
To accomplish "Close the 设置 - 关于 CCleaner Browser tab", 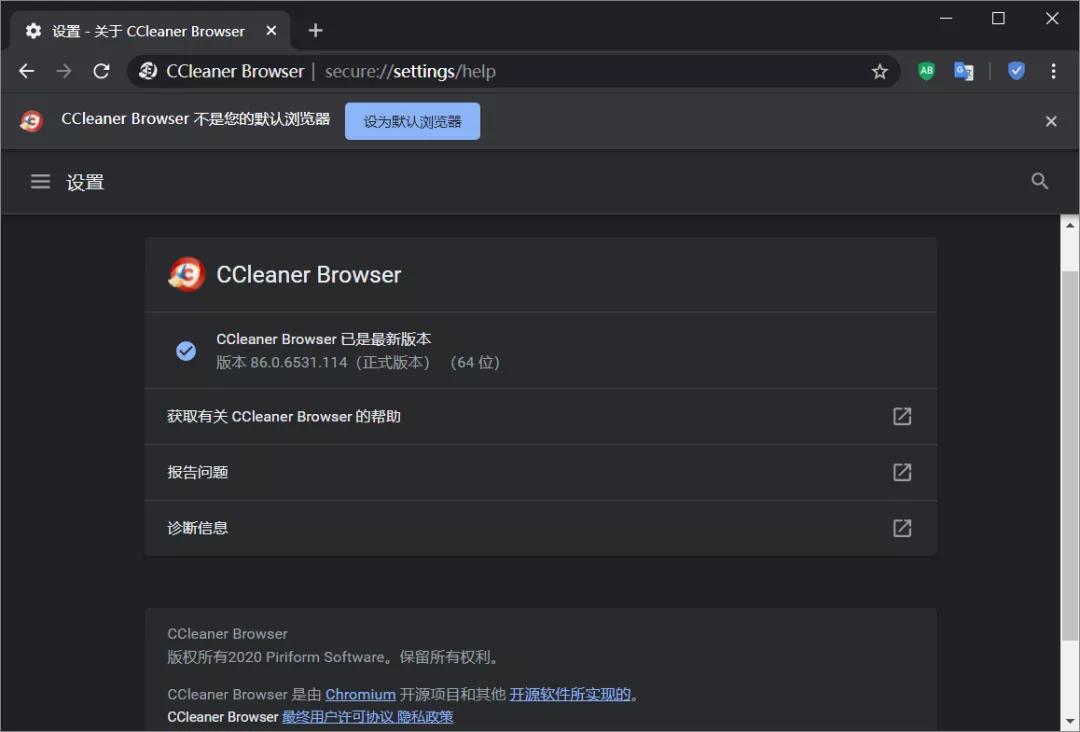I will click(x=271, y=31).
